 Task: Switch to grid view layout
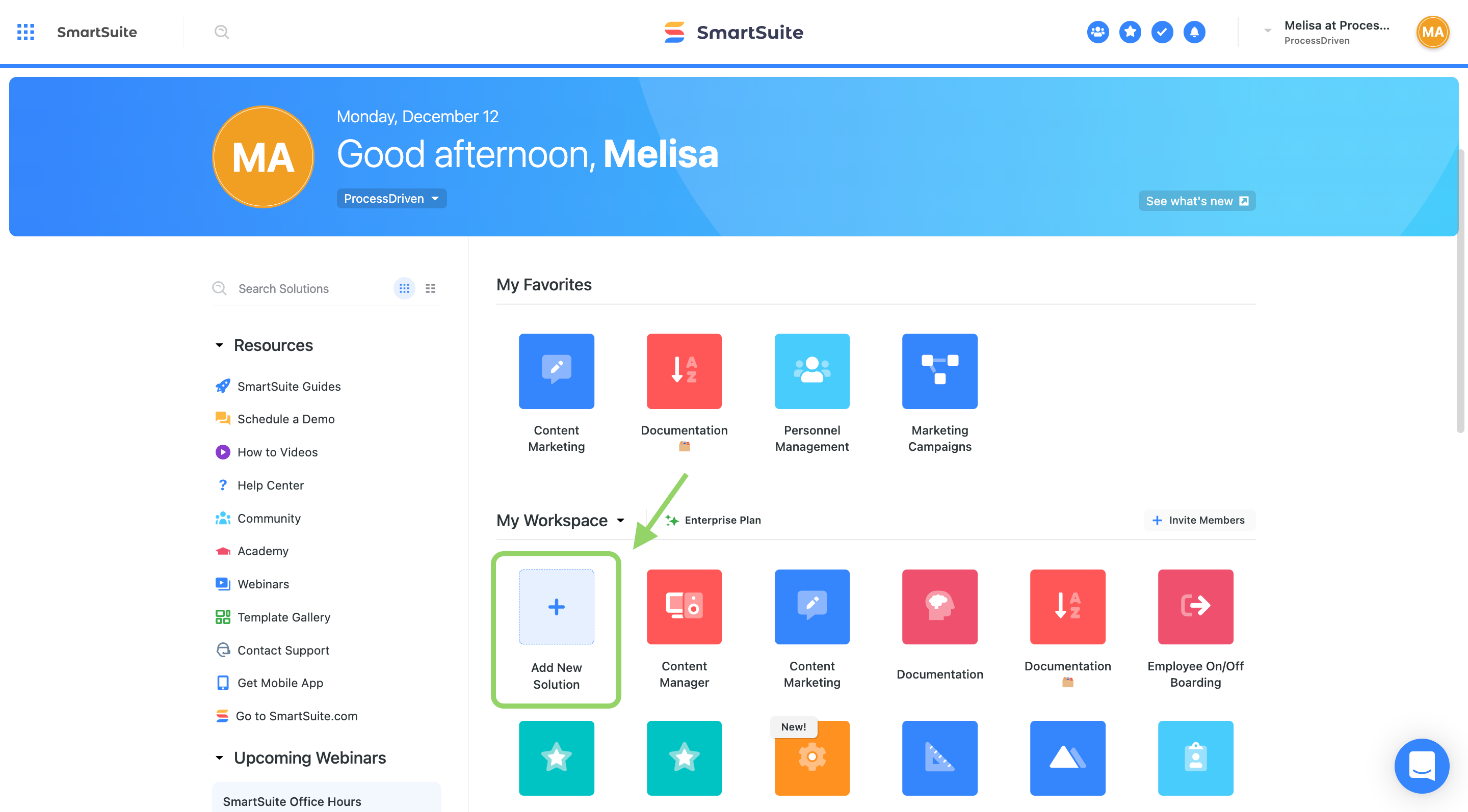404,288
